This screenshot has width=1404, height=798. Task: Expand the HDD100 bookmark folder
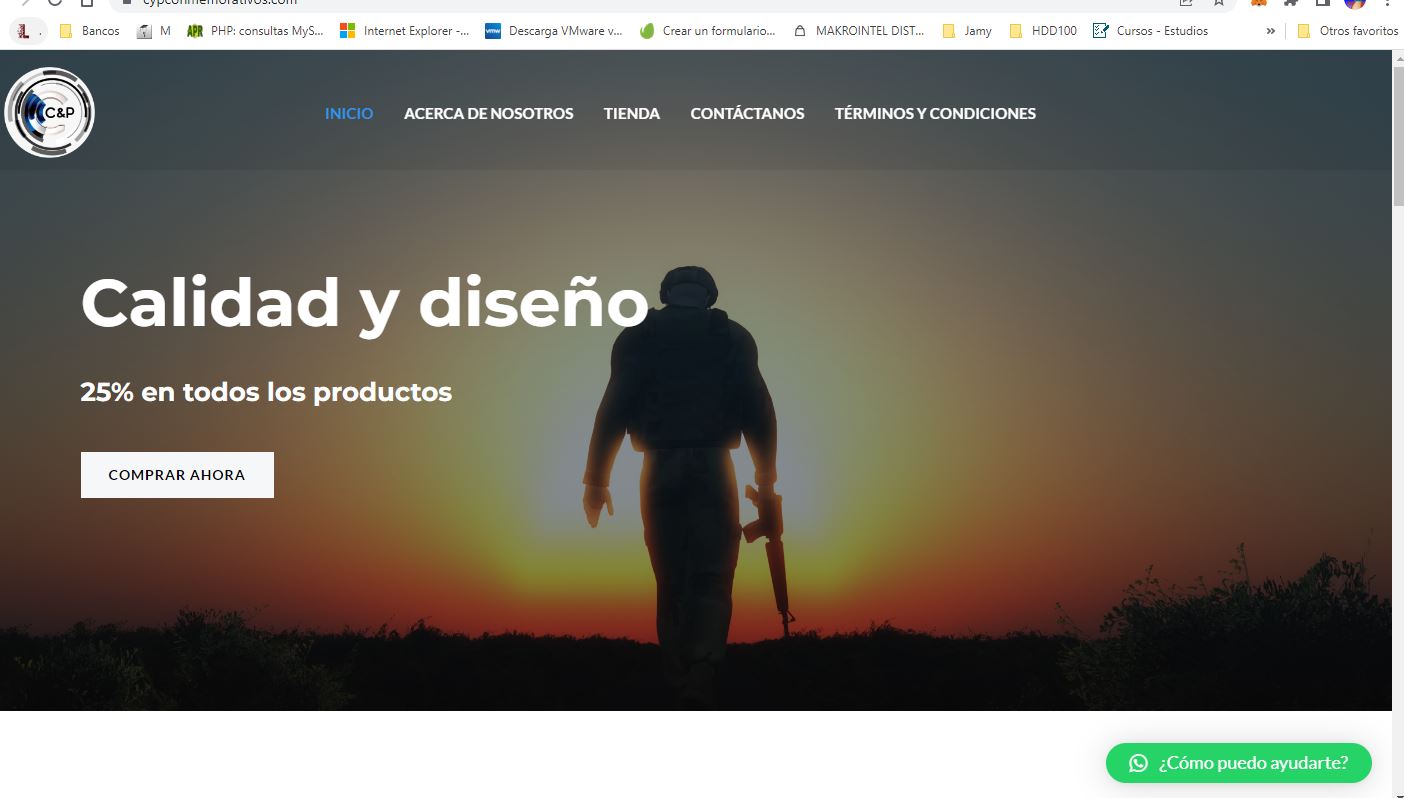[x=1043, y=31]
